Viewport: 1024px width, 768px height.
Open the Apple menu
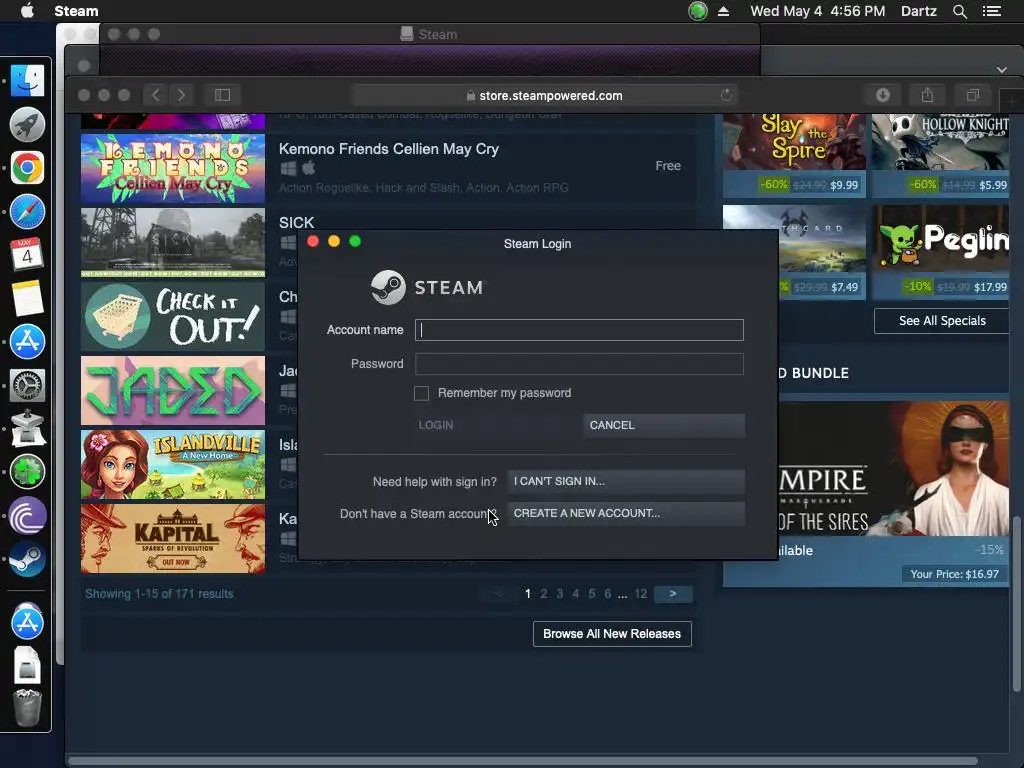pyautogui.click(x=27, y=10)
